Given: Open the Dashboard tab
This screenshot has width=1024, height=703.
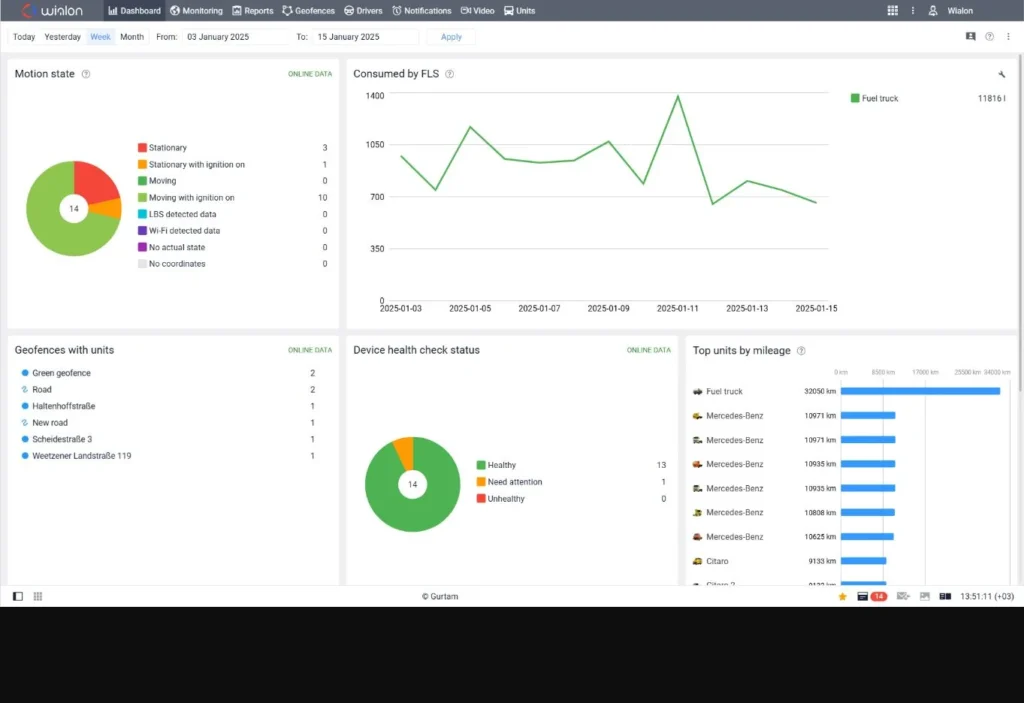Looking at the screenshot, I should pyautogui.click(x=135, y=10).
